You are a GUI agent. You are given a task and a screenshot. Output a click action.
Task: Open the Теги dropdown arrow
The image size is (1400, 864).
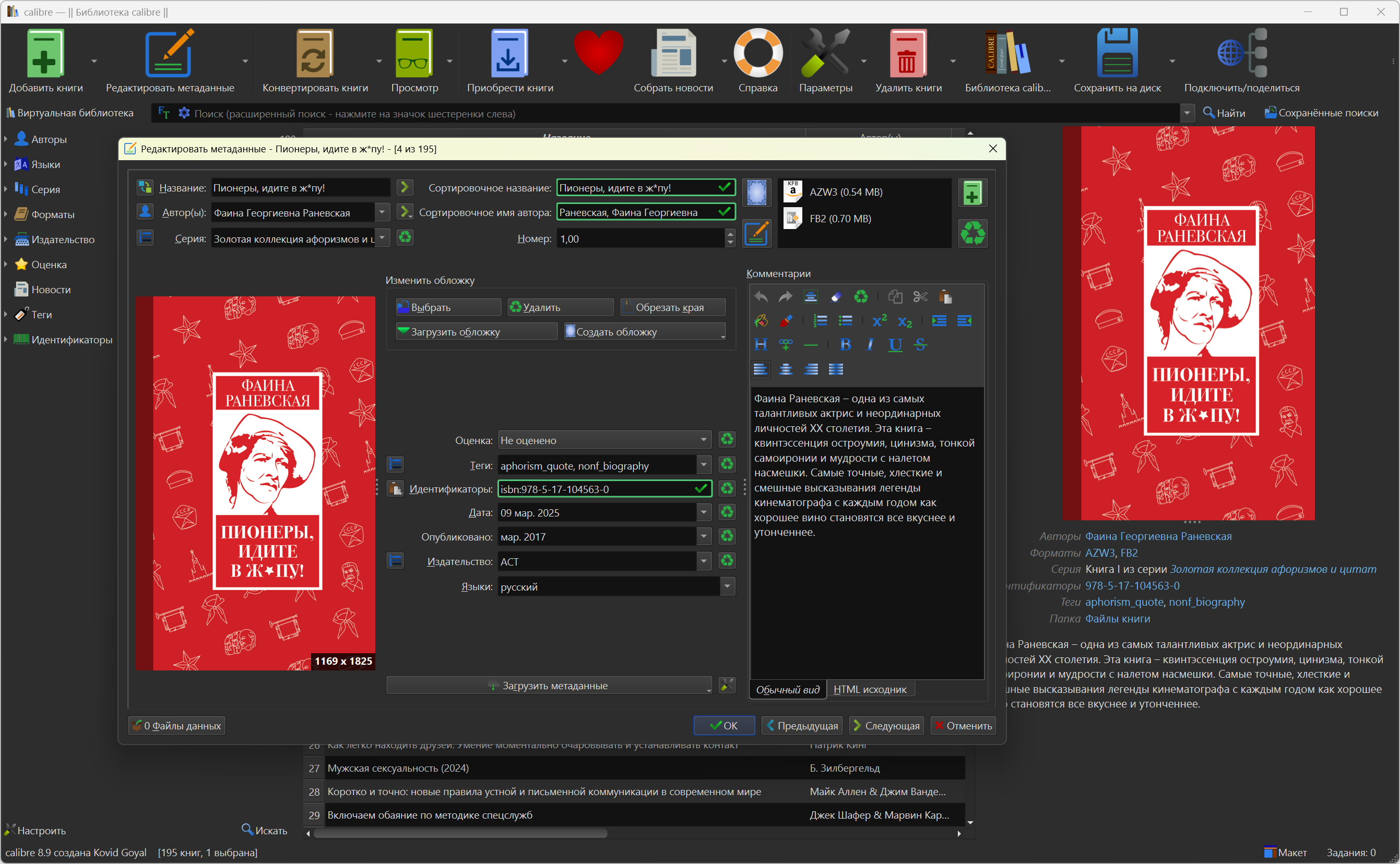click(704, 464)
